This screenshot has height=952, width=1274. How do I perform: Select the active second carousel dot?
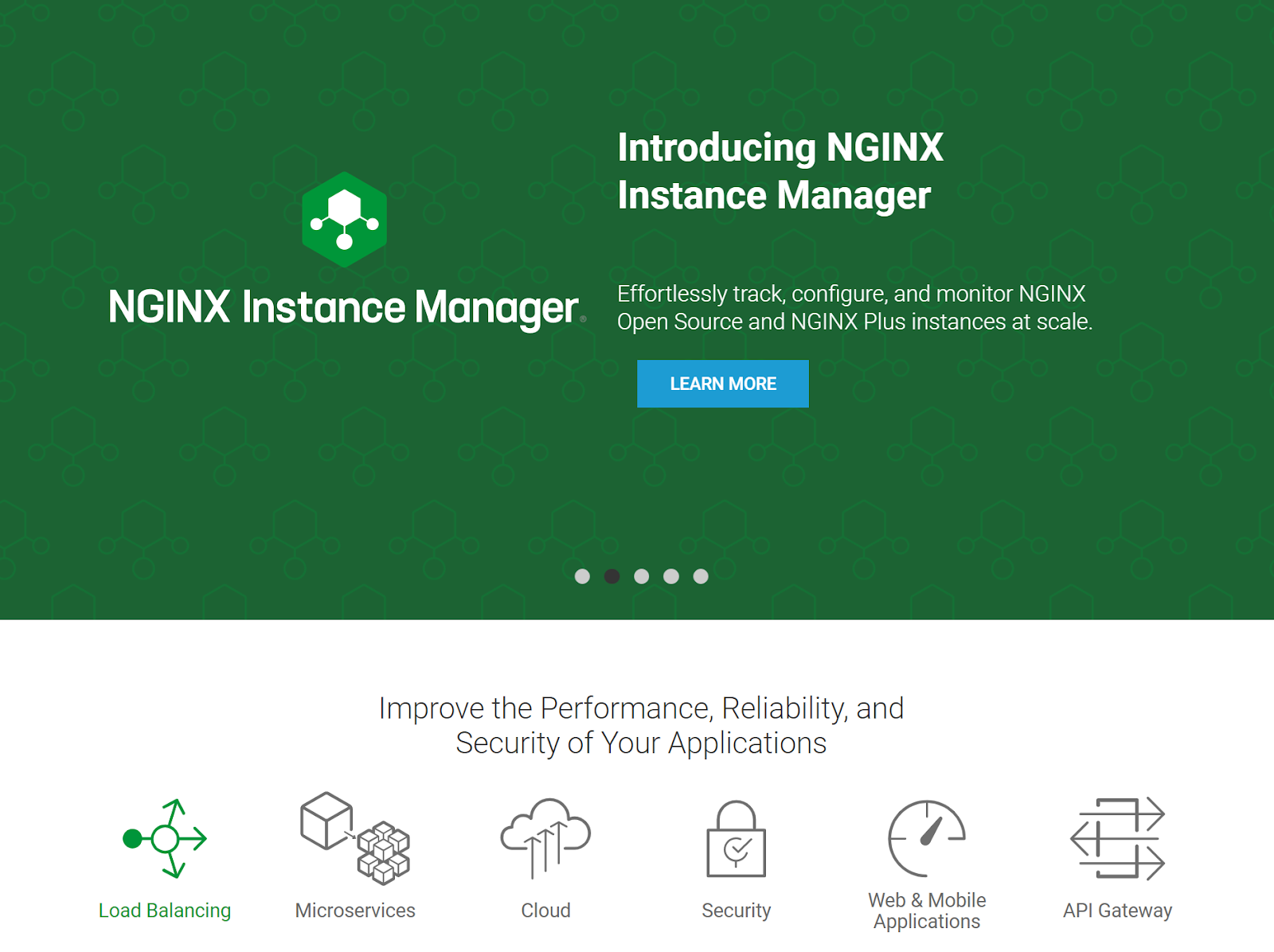[612, 576]
